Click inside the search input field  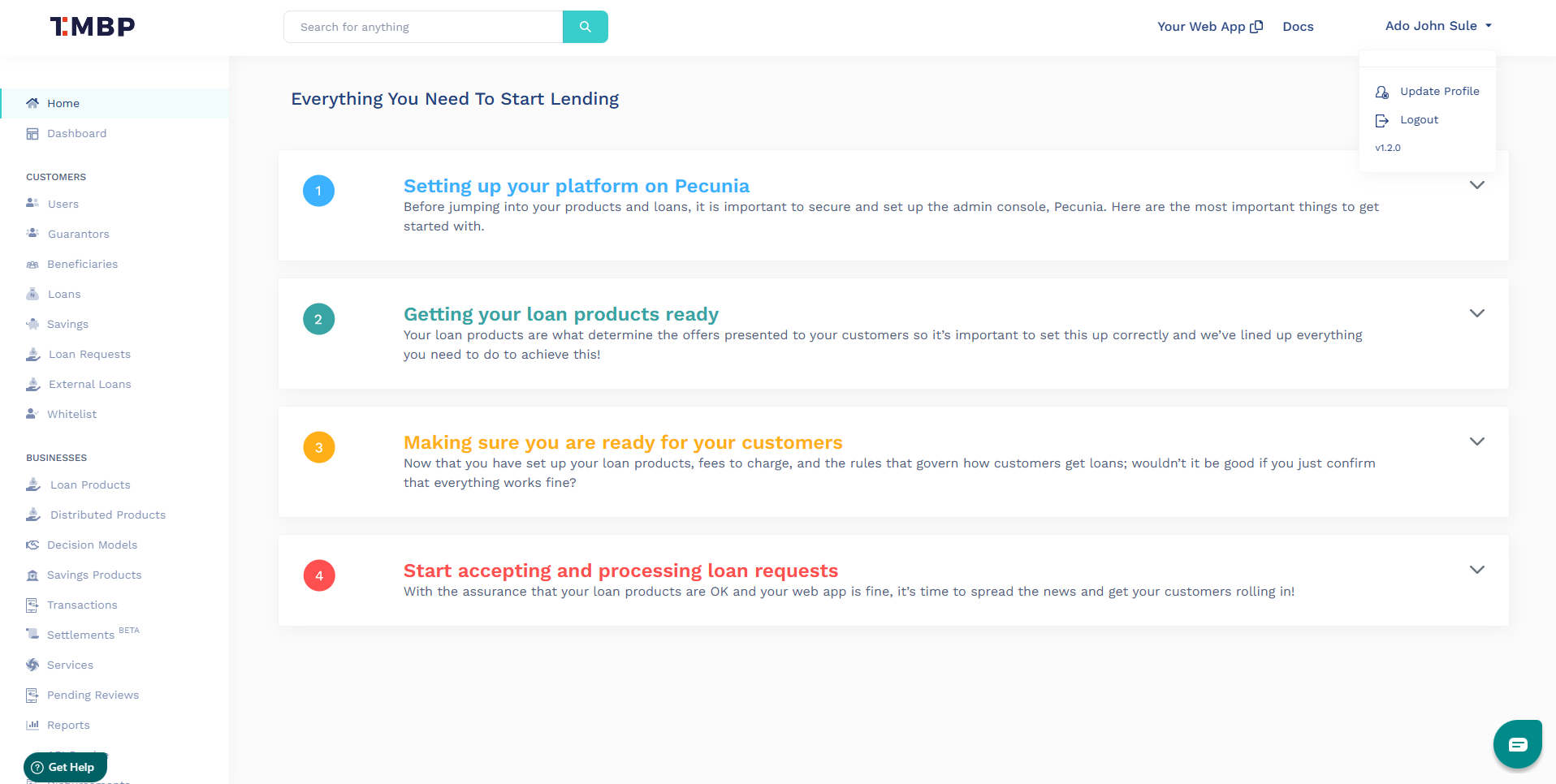[x=422, y=26]
